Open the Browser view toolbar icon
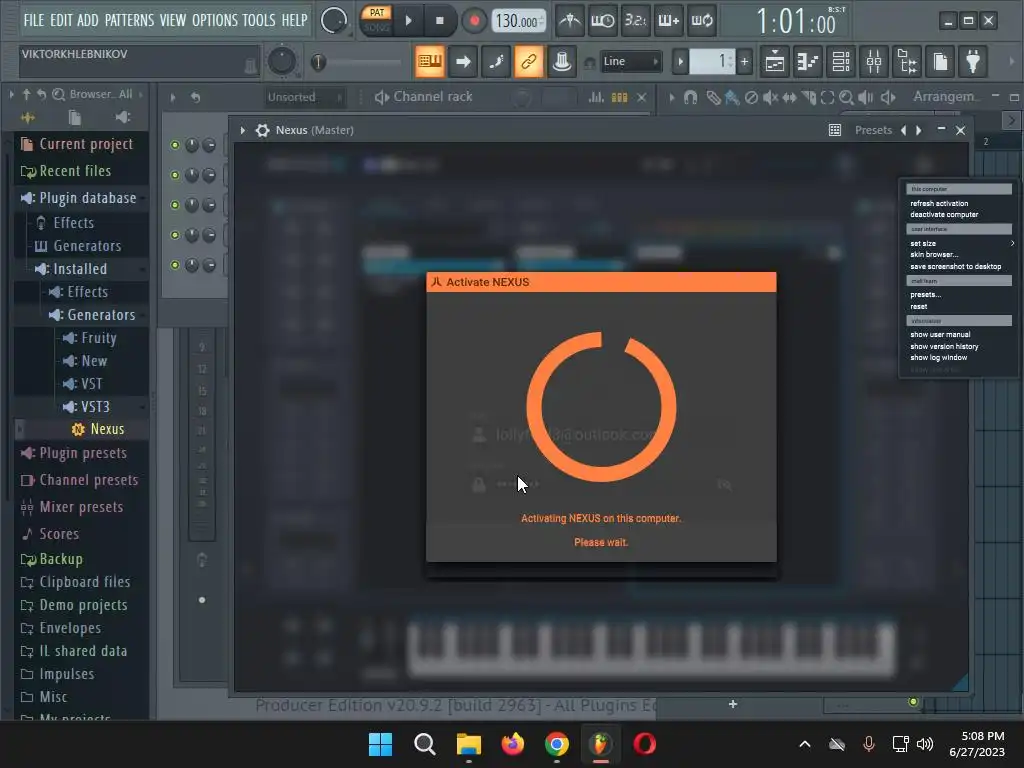Screen dimensions: 1024x768 point(907,61)
